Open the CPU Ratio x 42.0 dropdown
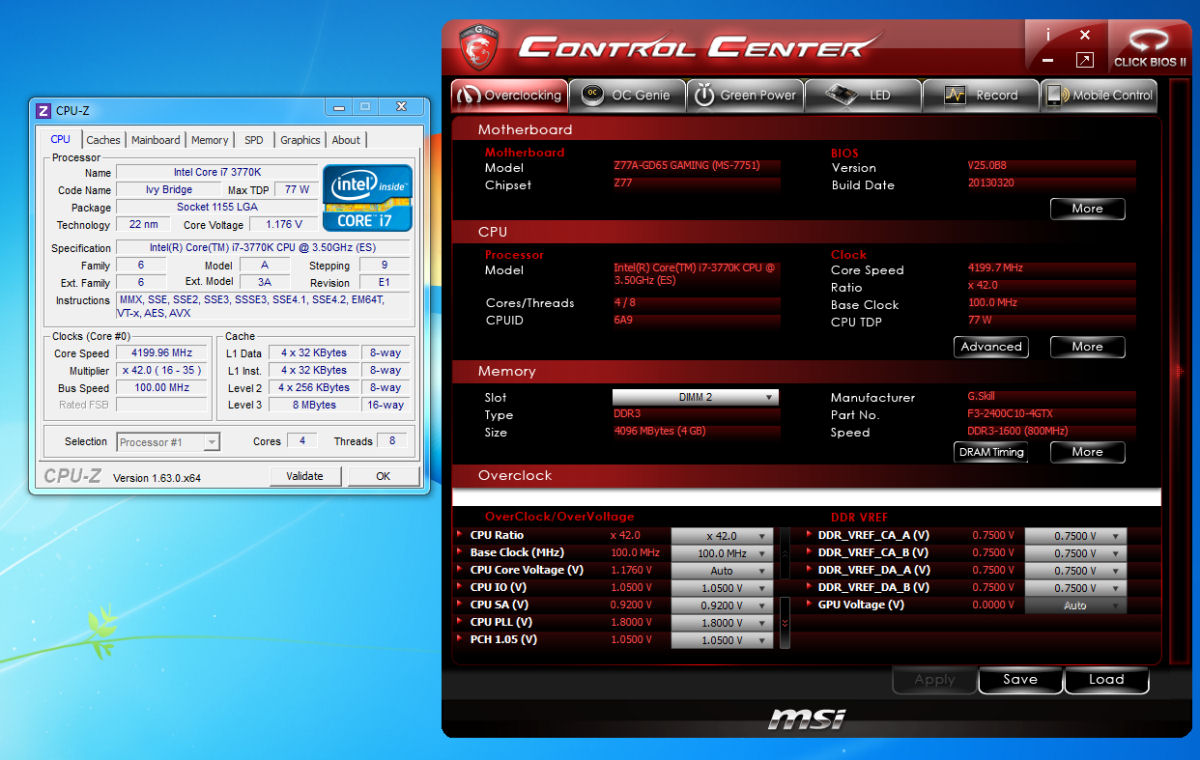Image resolution: width=1200 pixels, height=760 pixels. pyautogui.click(x=722, y=536)
